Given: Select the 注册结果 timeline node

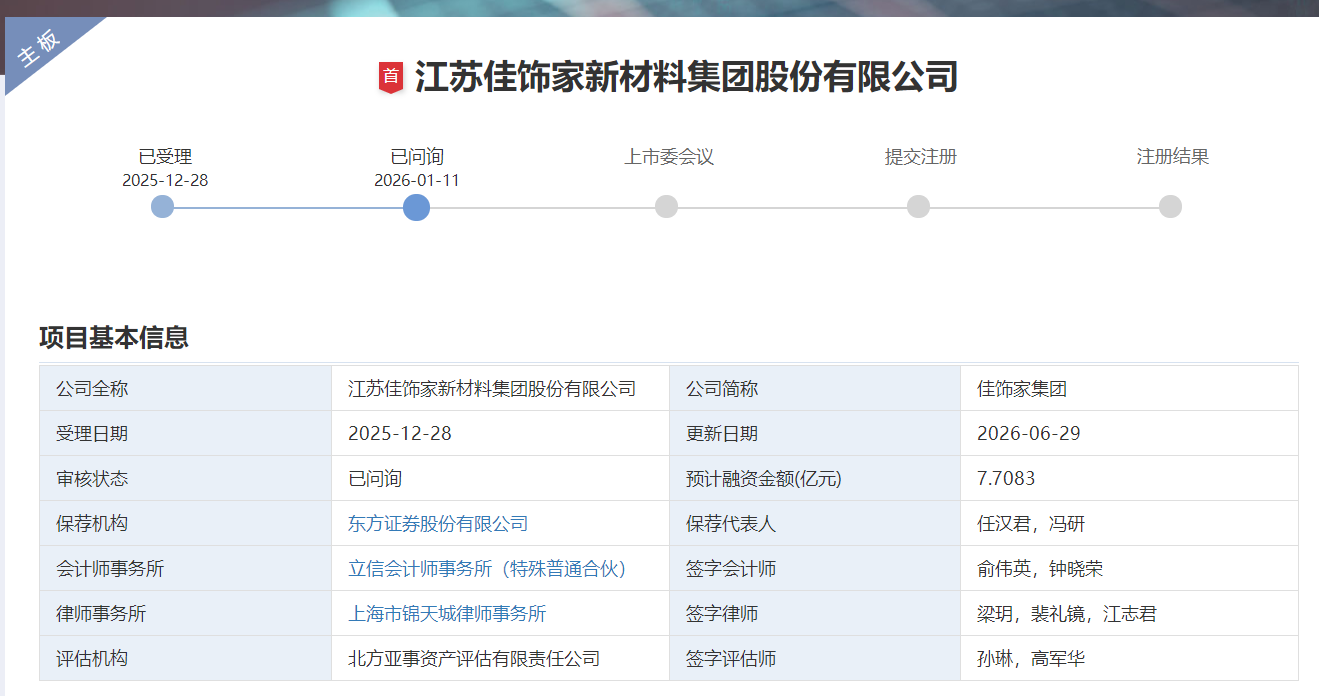Looking at the screenshot, I should point(1170,207).
